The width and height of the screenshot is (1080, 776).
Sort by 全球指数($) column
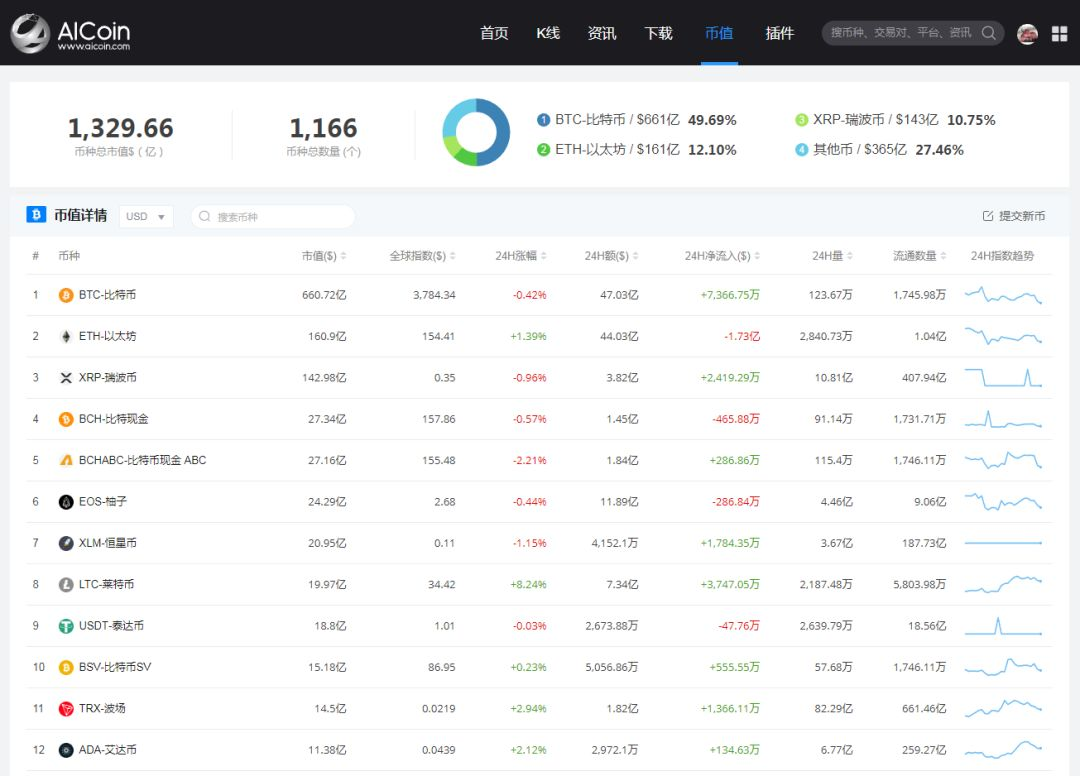coord(422,256)
